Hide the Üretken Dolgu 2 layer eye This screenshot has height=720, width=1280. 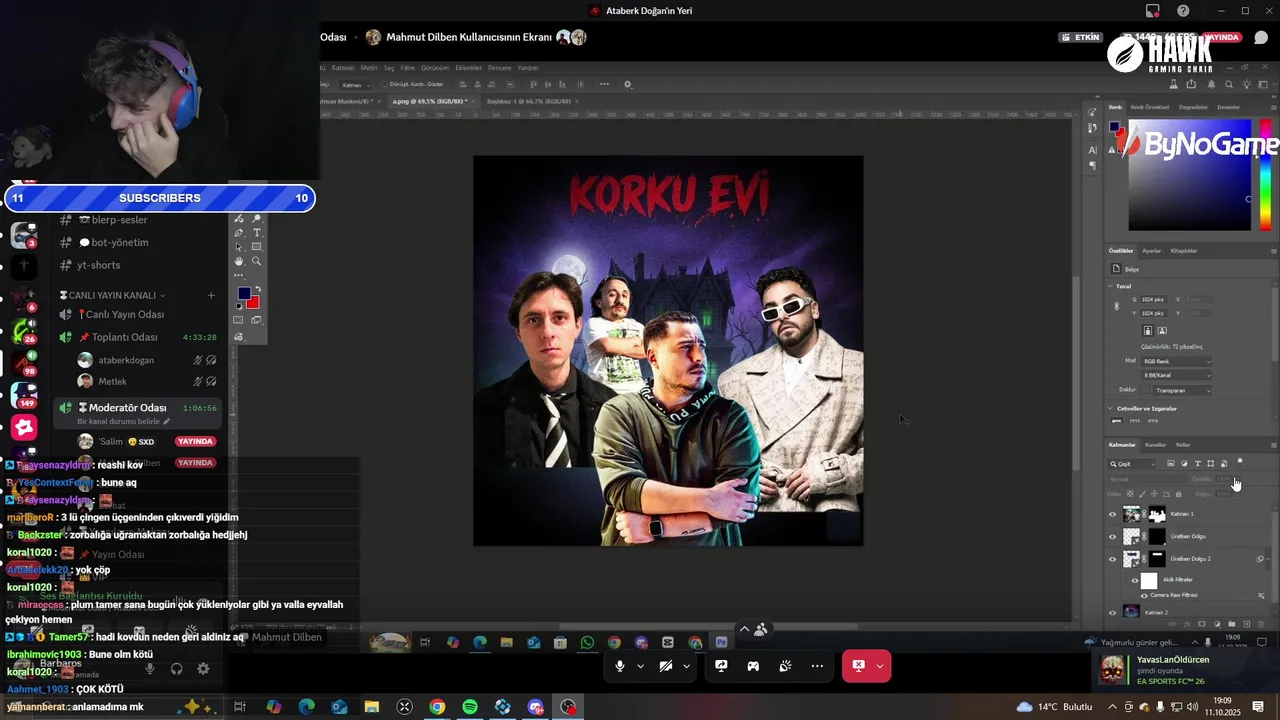[x=1112, y=559]
